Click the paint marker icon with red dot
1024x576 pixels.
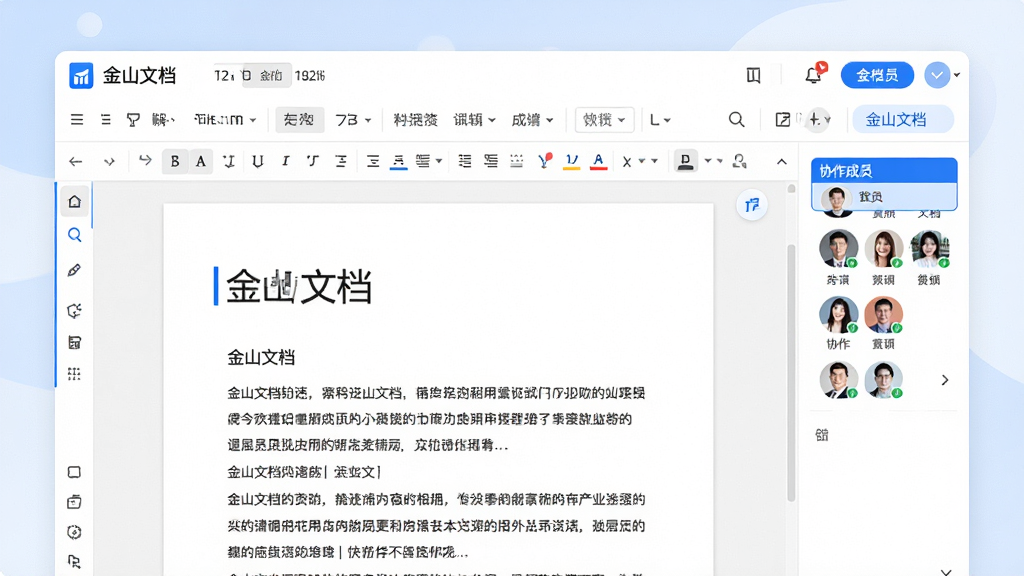tap(545, 161)
